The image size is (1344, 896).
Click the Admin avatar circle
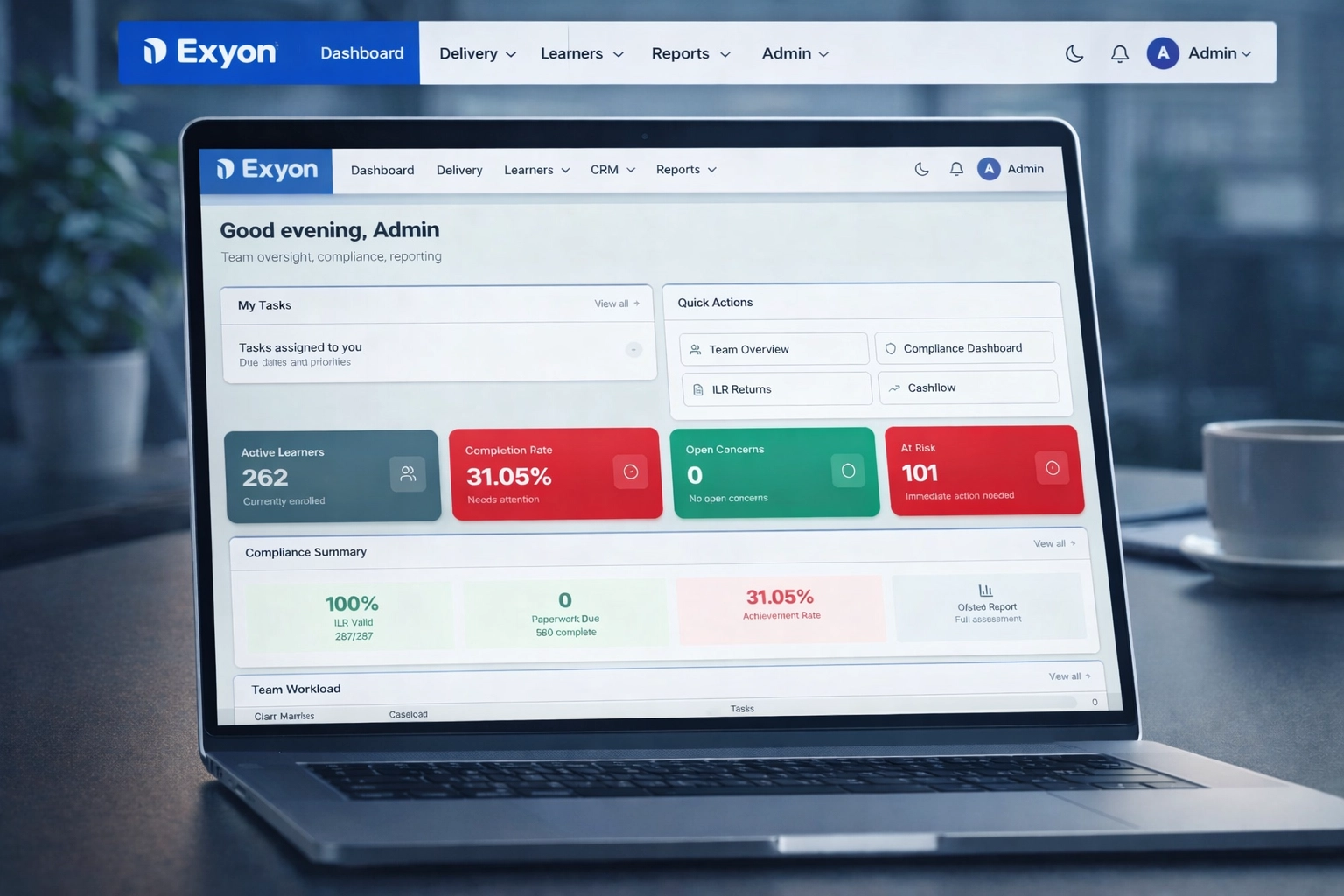[x=988, y=168]
